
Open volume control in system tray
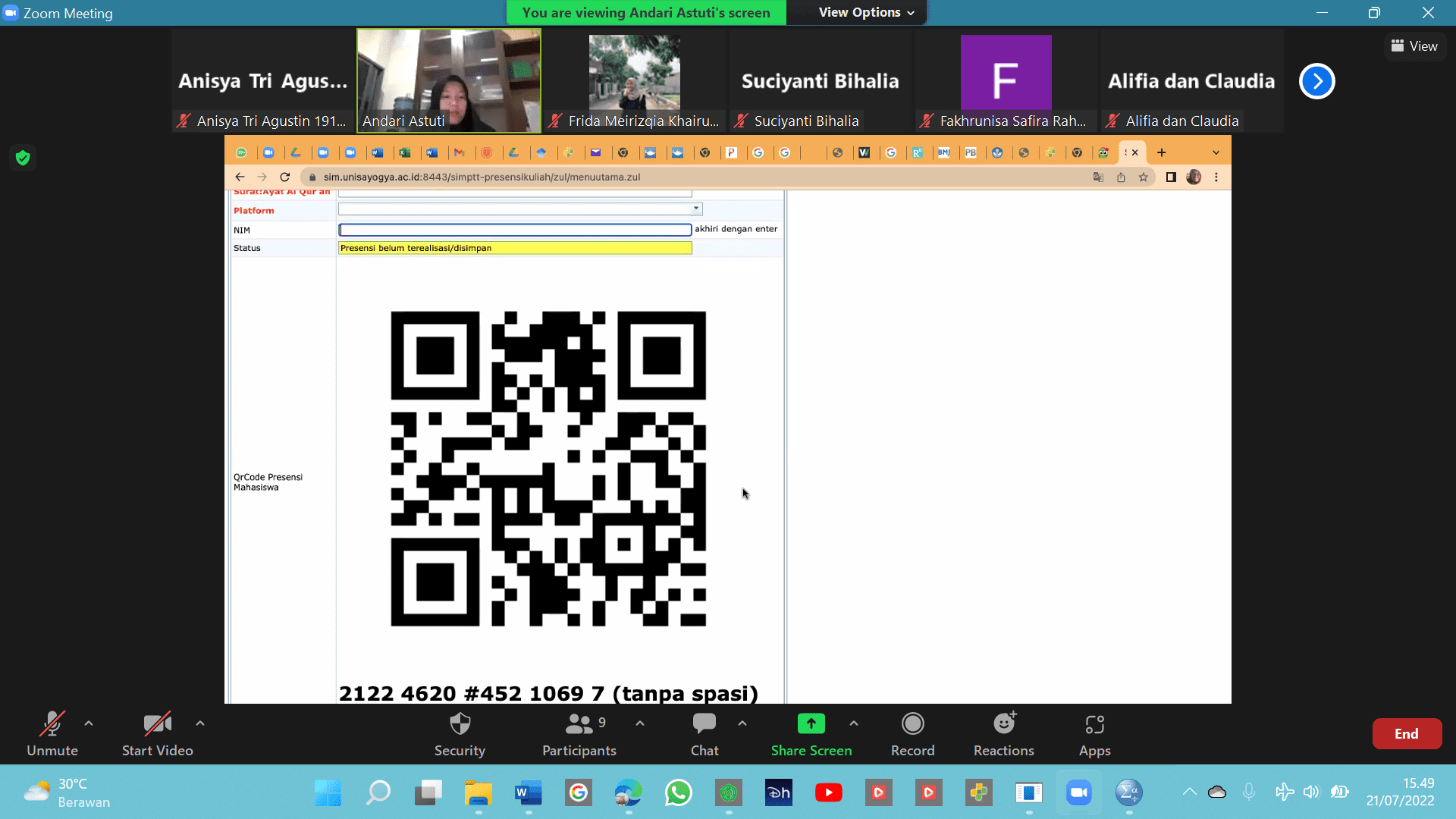1311,792
